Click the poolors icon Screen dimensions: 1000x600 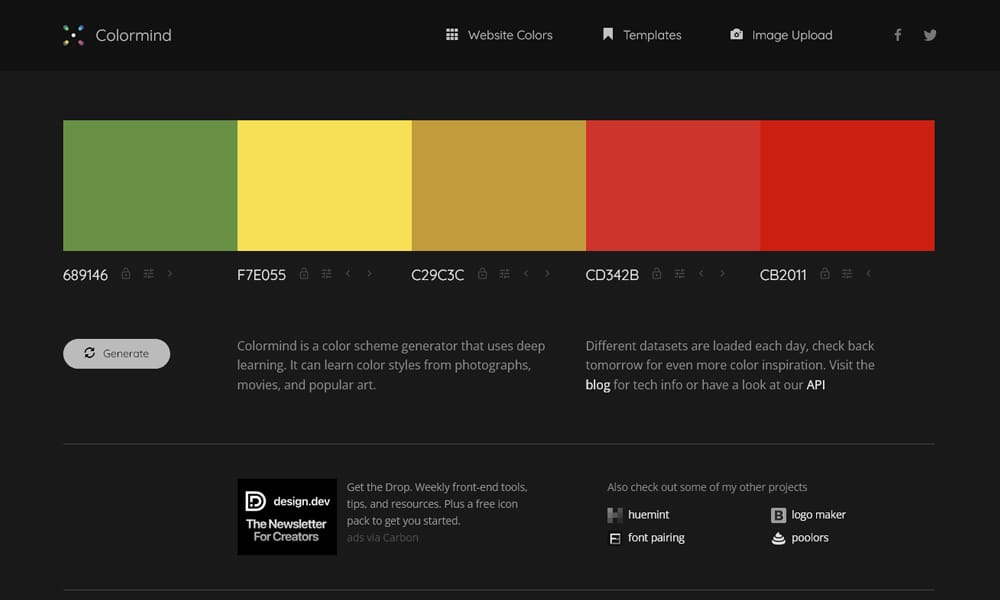777,537
